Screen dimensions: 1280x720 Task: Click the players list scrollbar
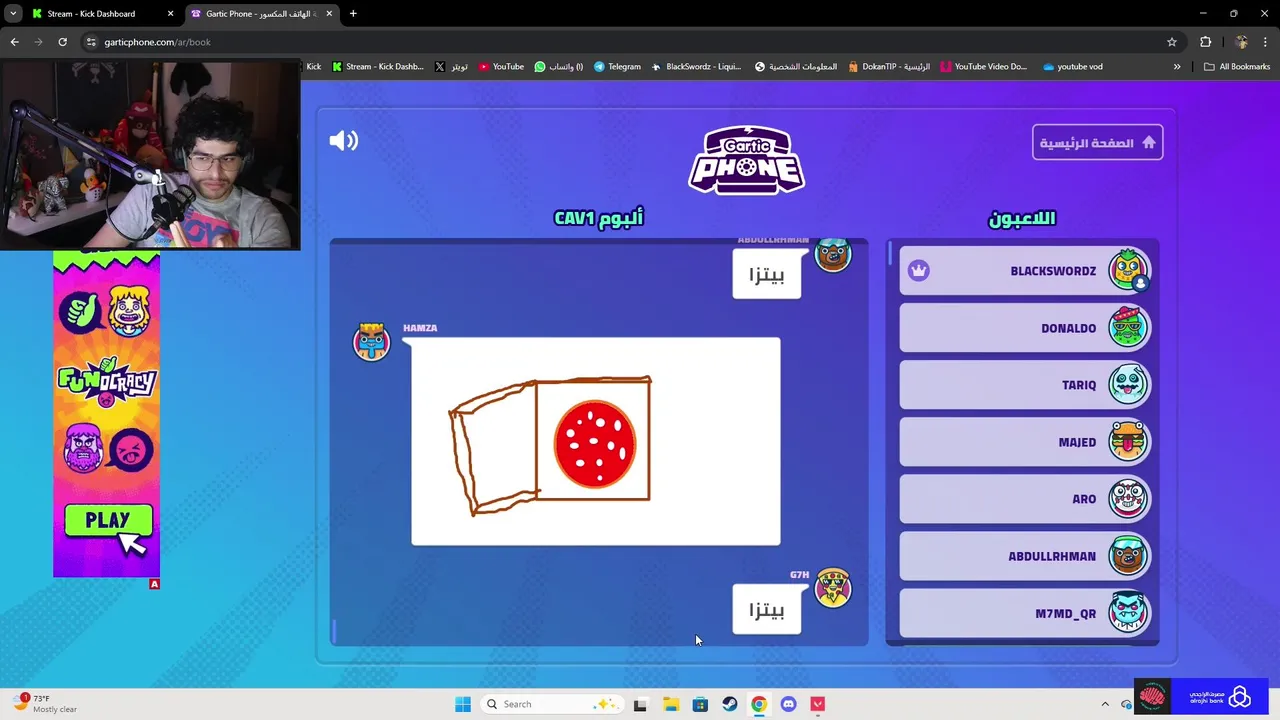pos(889,253)
